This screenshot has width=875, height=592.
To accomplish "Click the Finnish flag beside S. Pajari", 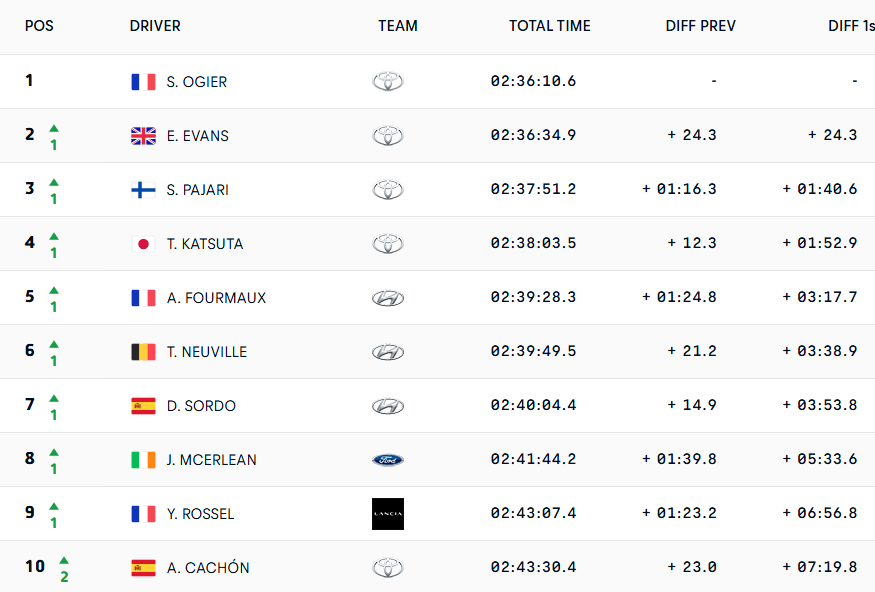I will pyautogui.click(x=143, y=190).
